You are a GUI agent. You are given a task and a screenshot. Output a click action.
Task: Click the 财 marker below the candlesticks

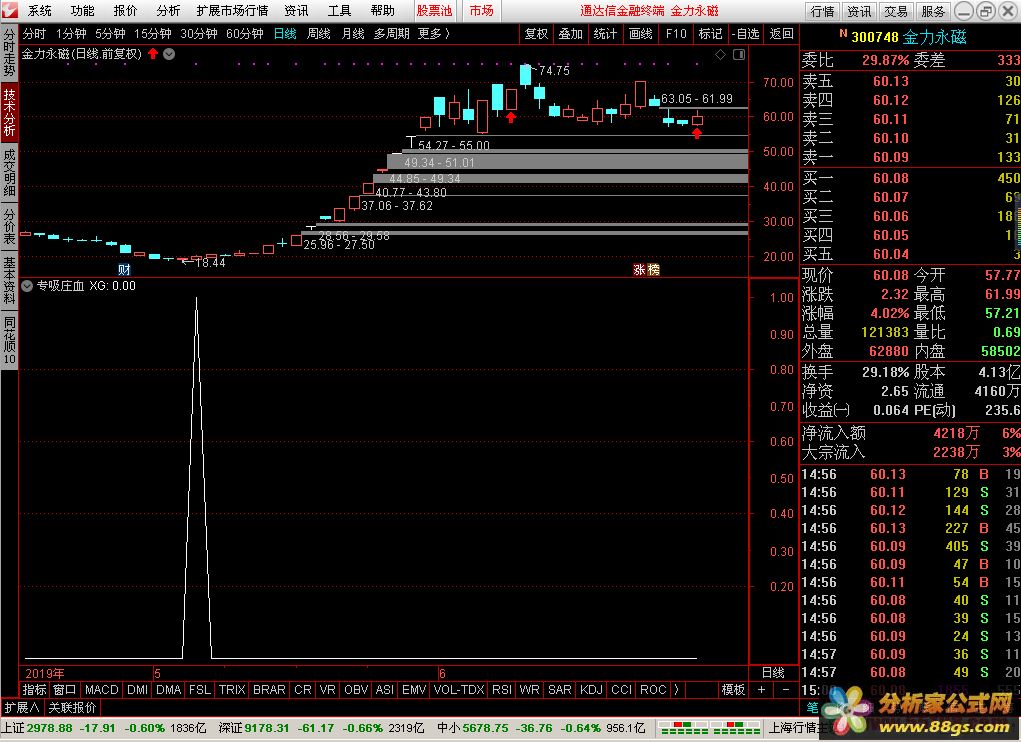click(x=124, y=269)
